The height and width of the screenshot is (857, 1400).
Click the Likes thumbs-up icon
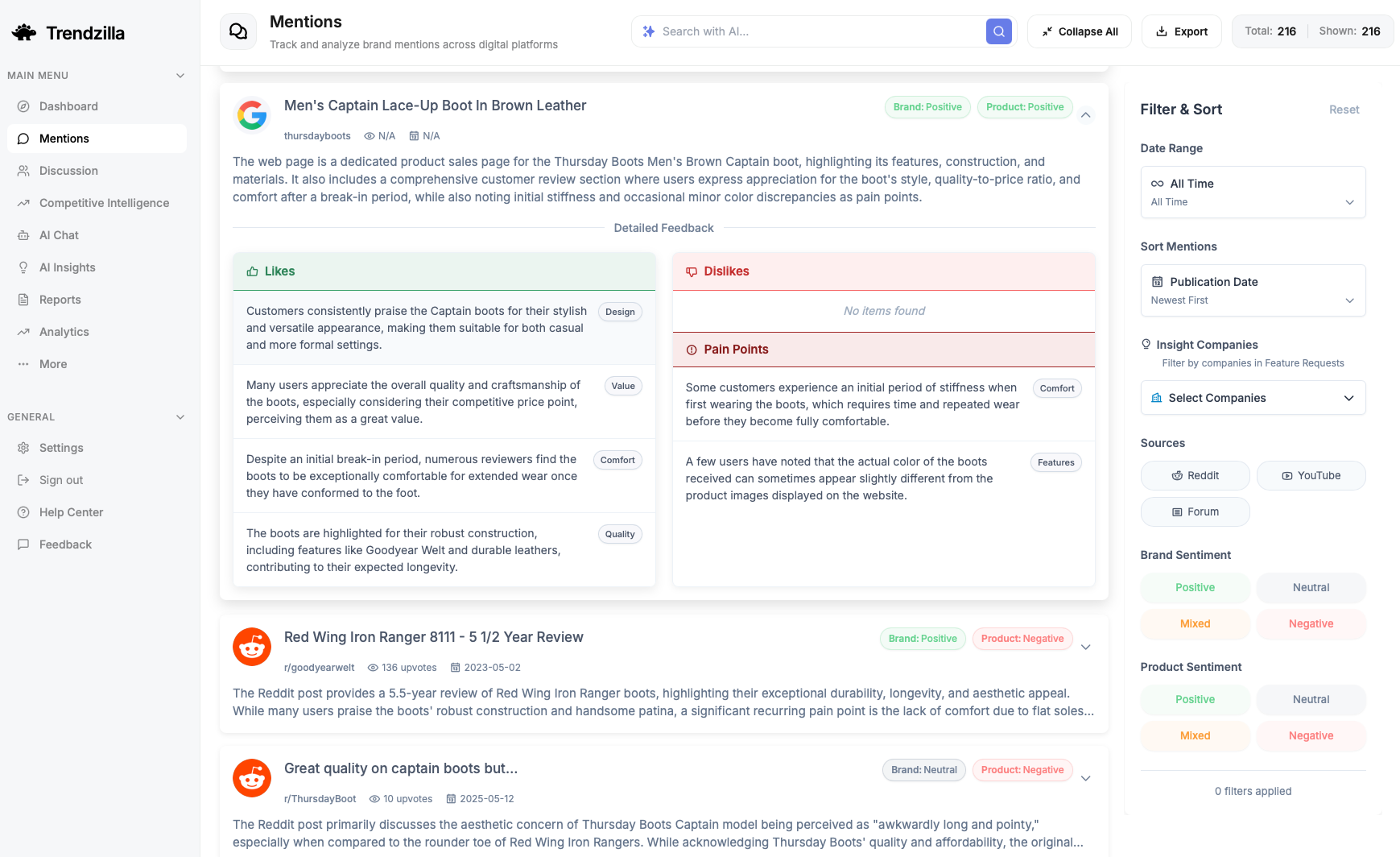tap(253, 271)
